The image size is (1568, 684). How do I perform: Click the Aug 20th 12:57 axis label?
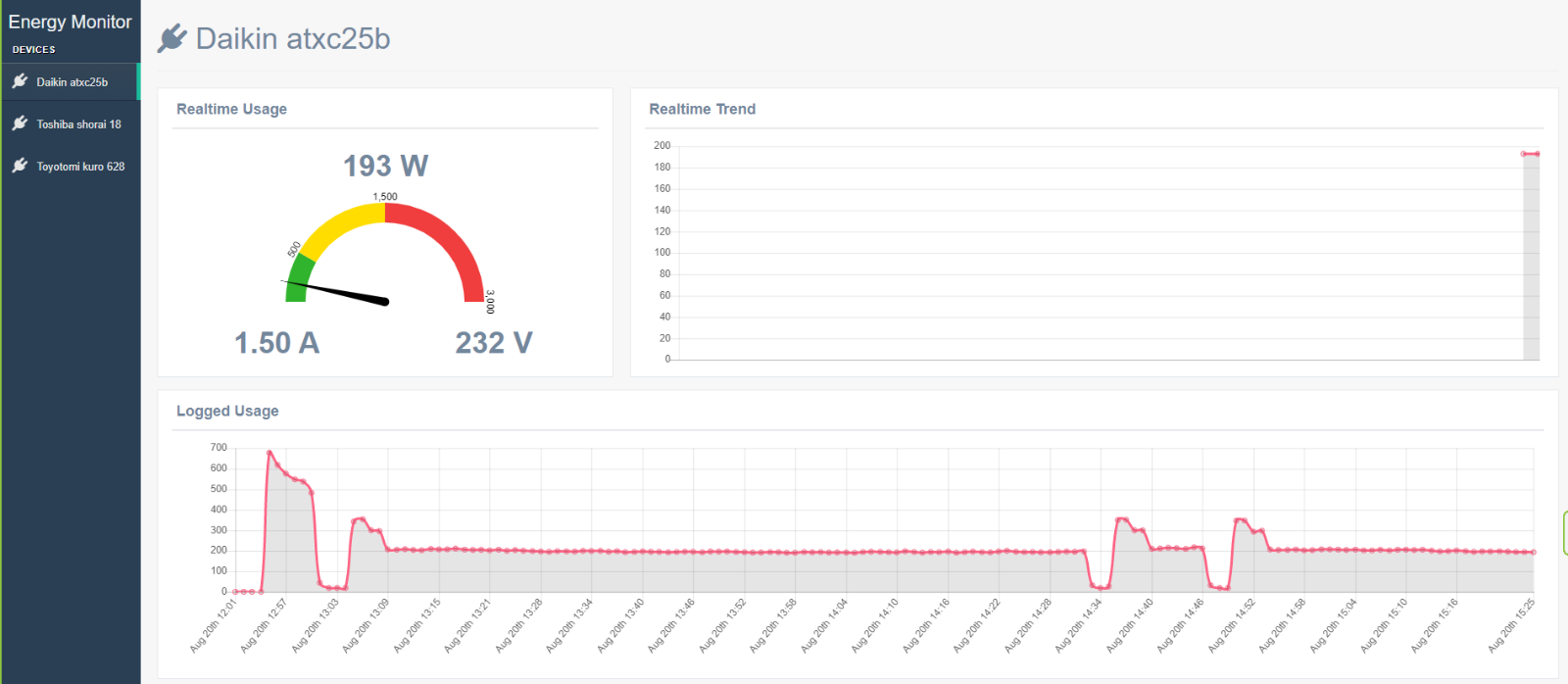click(x=266, y=625)
